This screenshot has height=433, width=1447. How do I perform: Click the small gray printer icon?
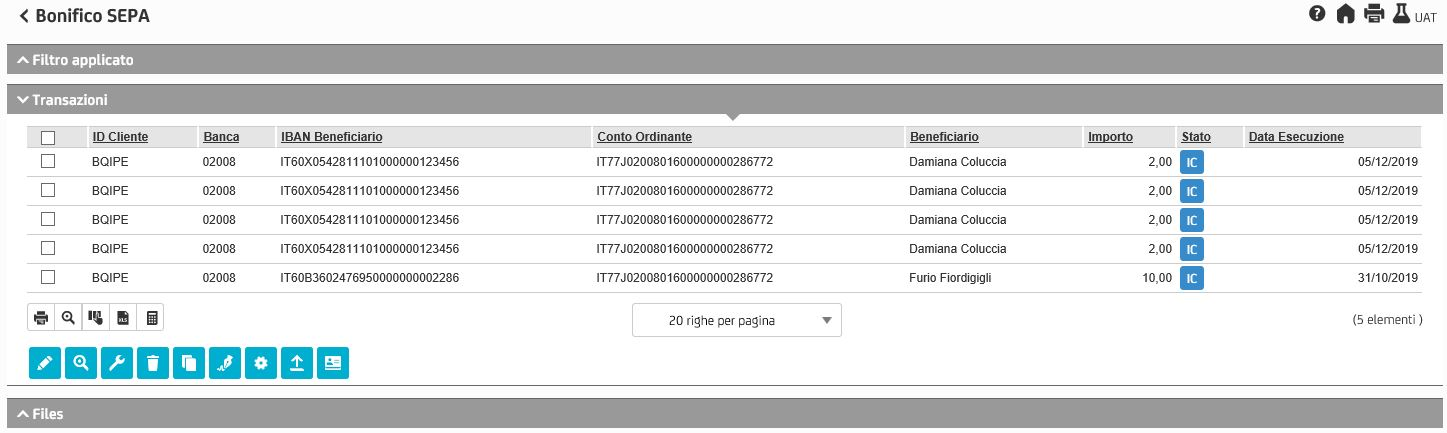pos(41,318)
